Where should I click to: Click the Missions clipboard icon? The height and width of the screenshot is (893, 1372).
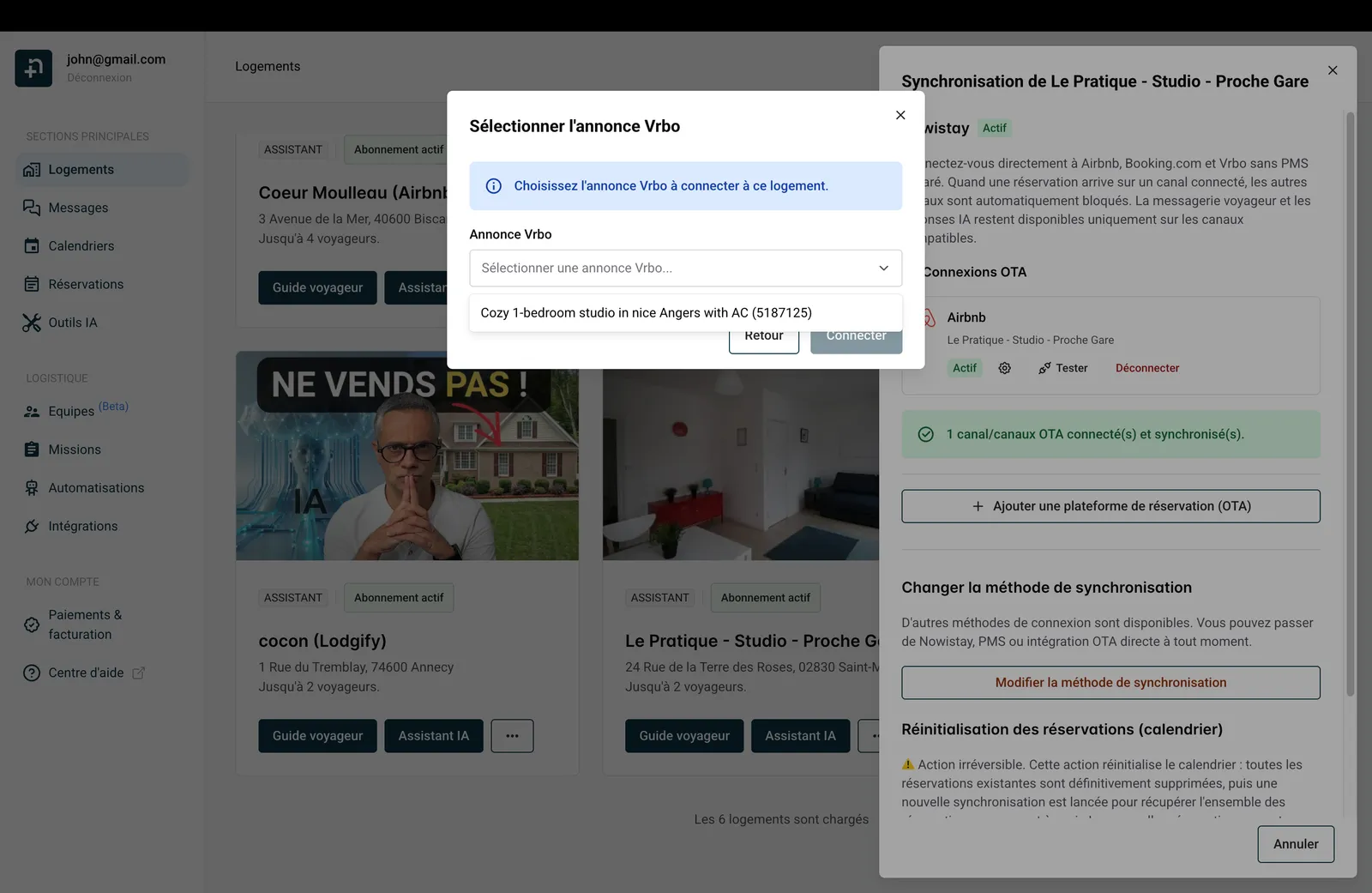pos(32,450)
